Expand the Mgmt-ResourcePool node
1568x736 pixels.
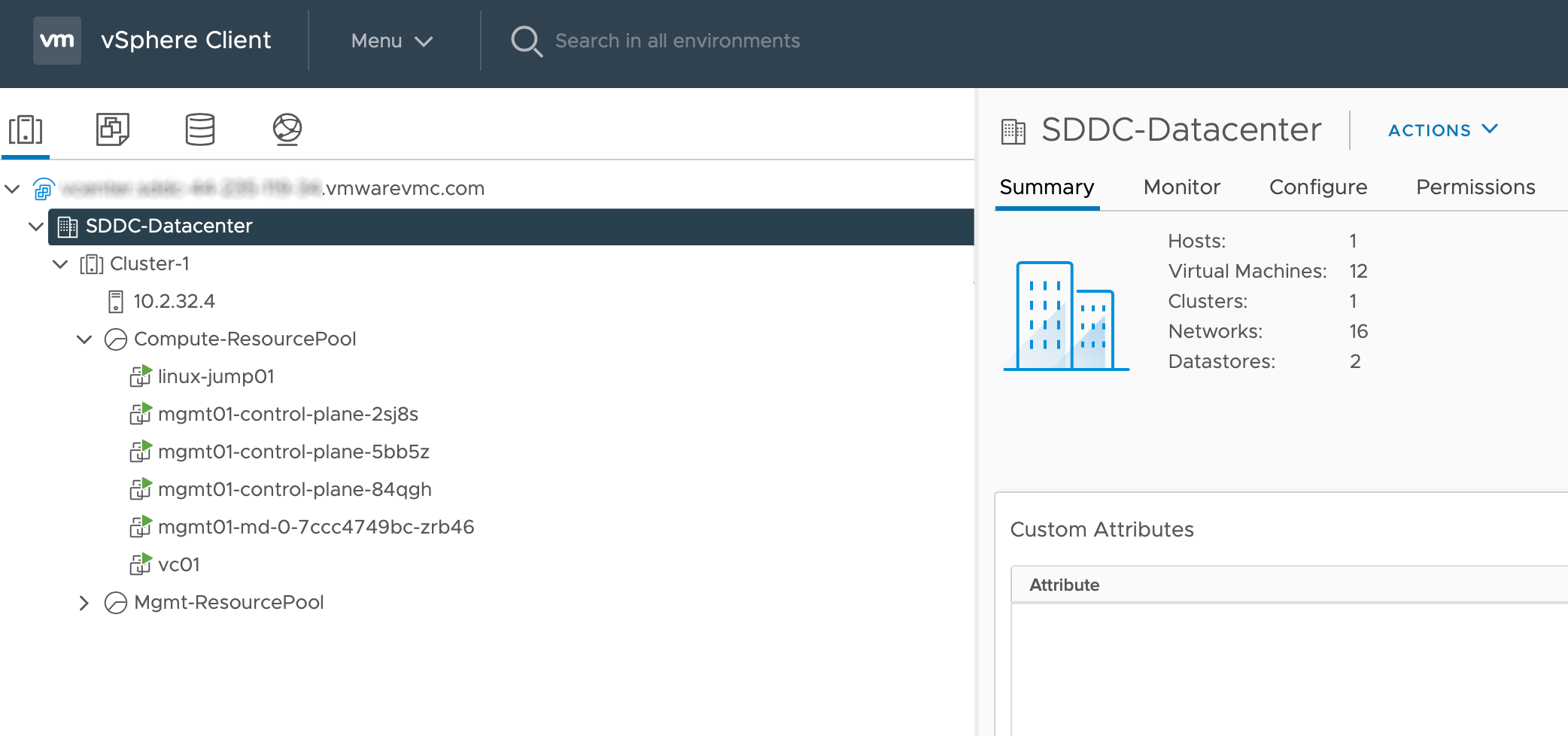(84, 603)
